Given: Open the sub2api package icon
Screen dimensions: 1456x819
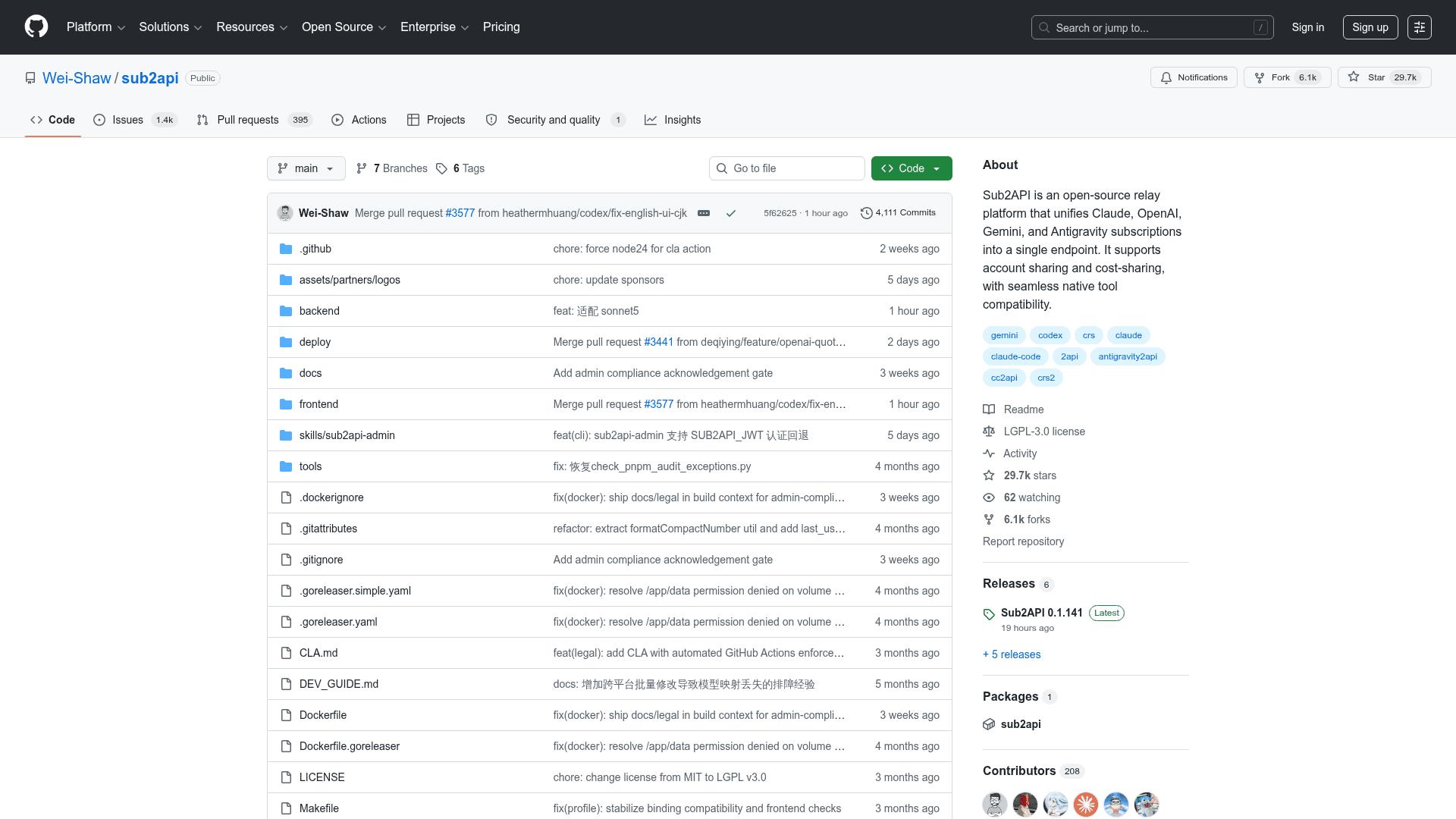Looking at the screenshot, I should 989,724.
